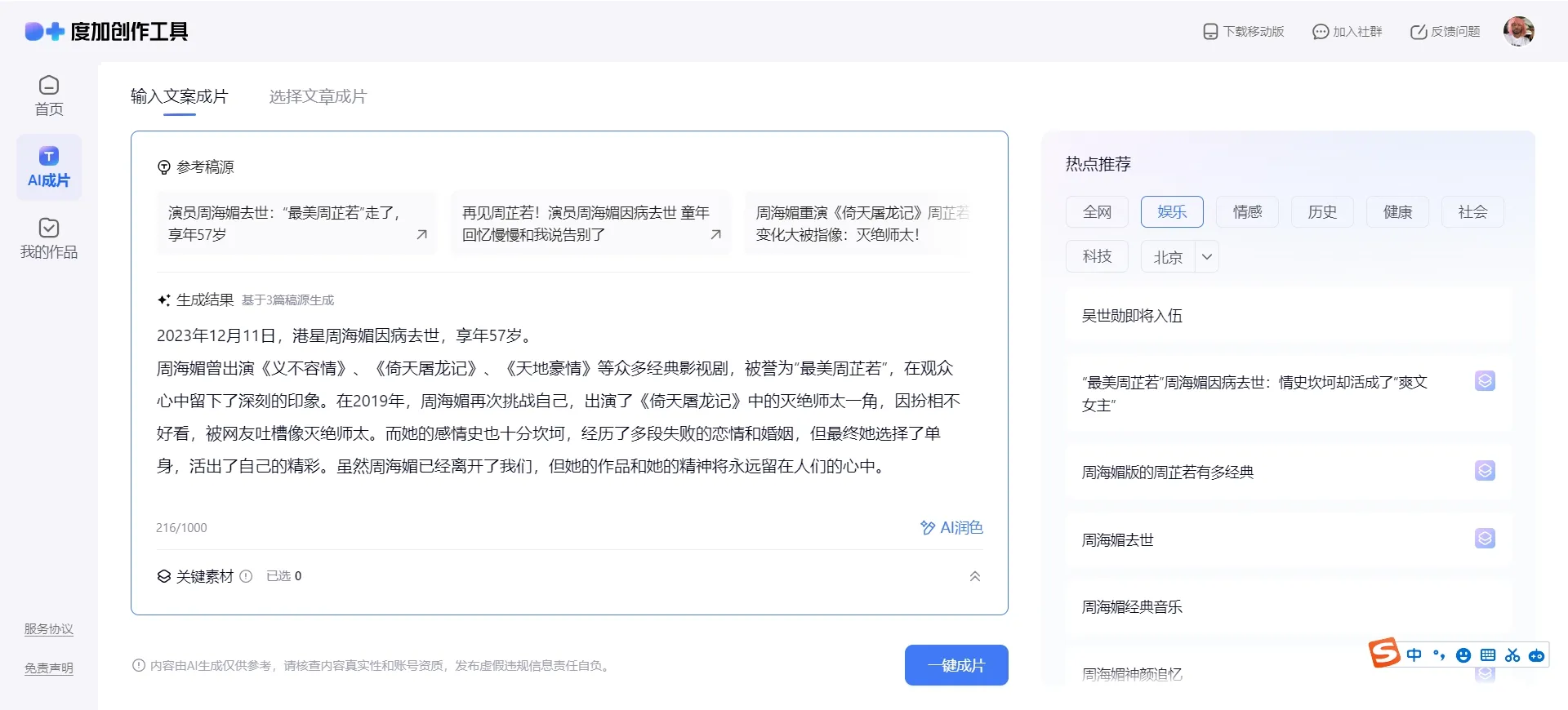This screenshot has width=1568, height=710.
Task: Switch to 输入文案成片 tab
Action: click(180, 96)
